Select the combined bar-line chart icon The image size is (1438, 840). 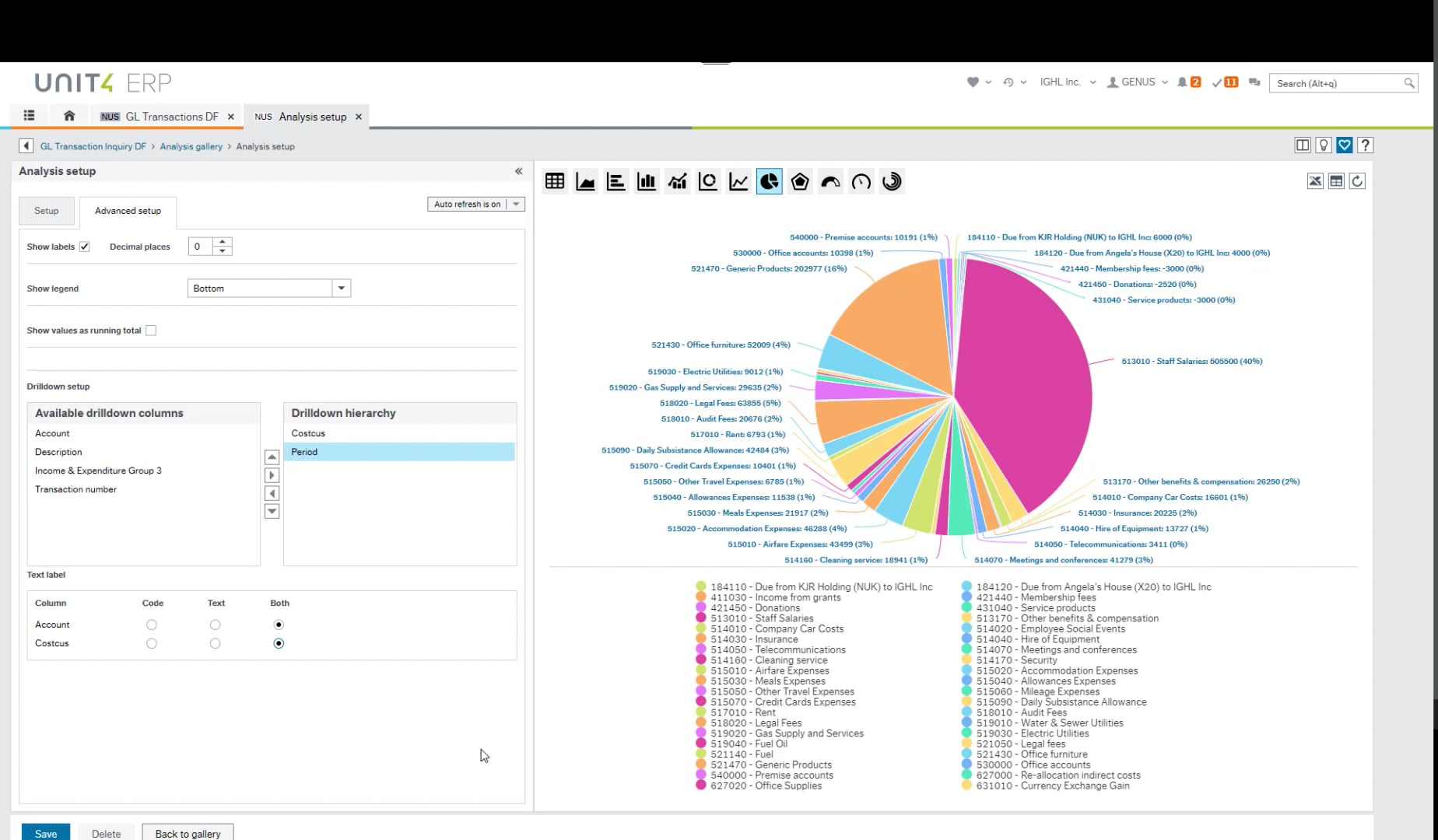point(677,181)
